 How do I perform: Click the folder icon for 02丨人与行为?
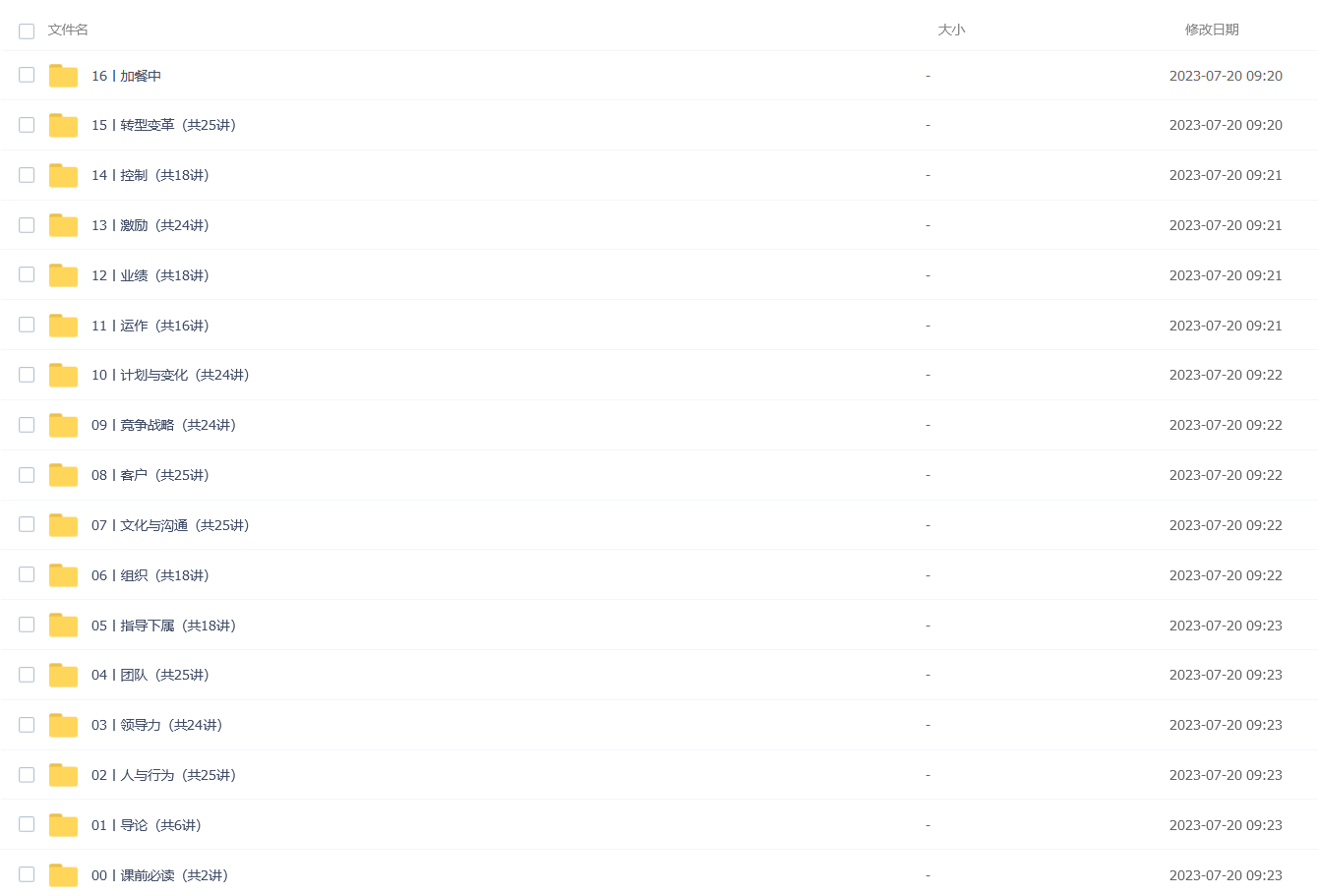(x=63, y=775)
